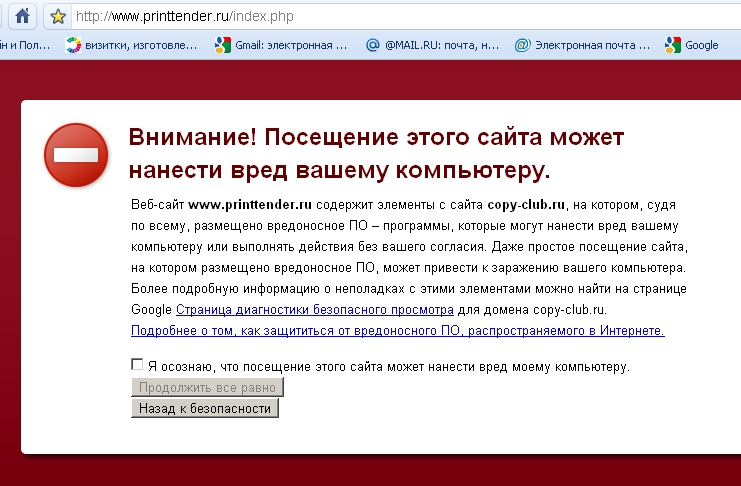Click the Электронная почта bookmark favicon

(522, 45)
